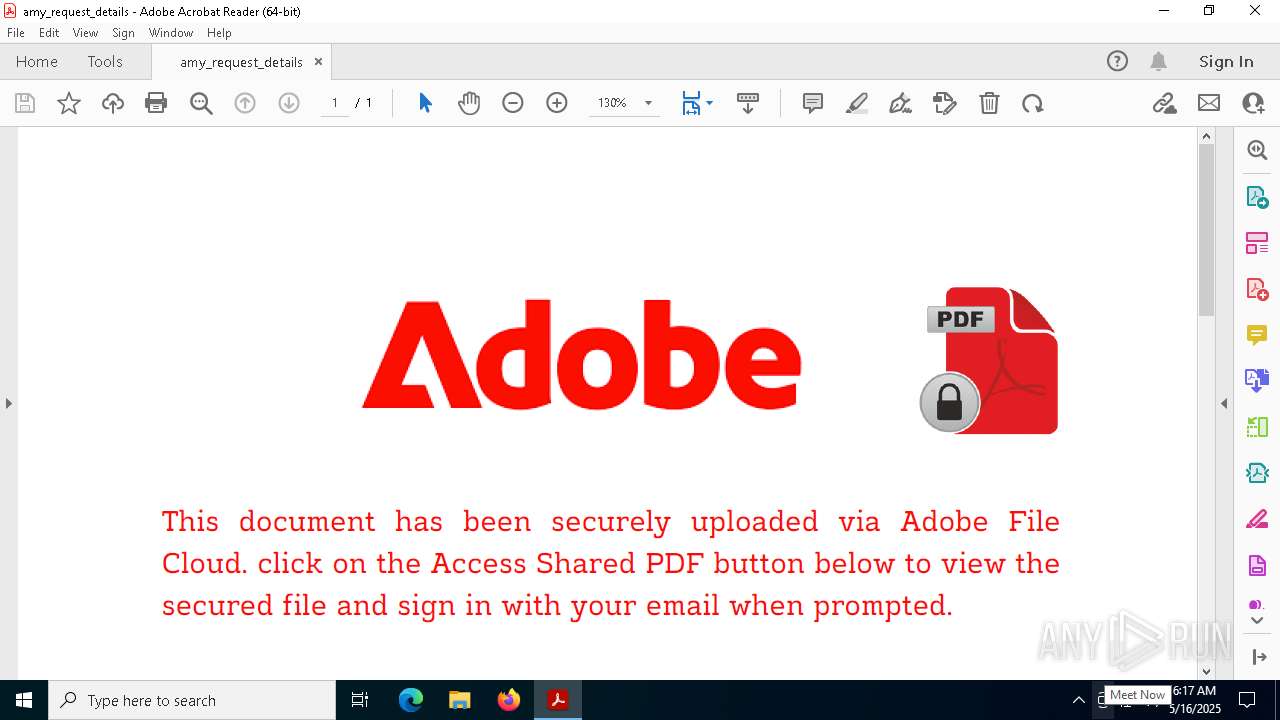This screenshot has width=1280, height=720.
Task: Close the amy_request_details tab
Action: (x=318, y=61)
